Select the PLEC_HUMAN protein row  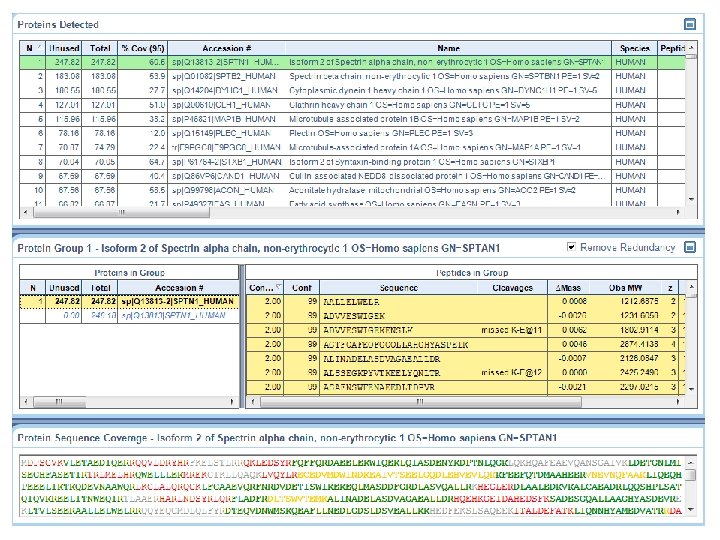pyautogui.click(x=352, y=133)
